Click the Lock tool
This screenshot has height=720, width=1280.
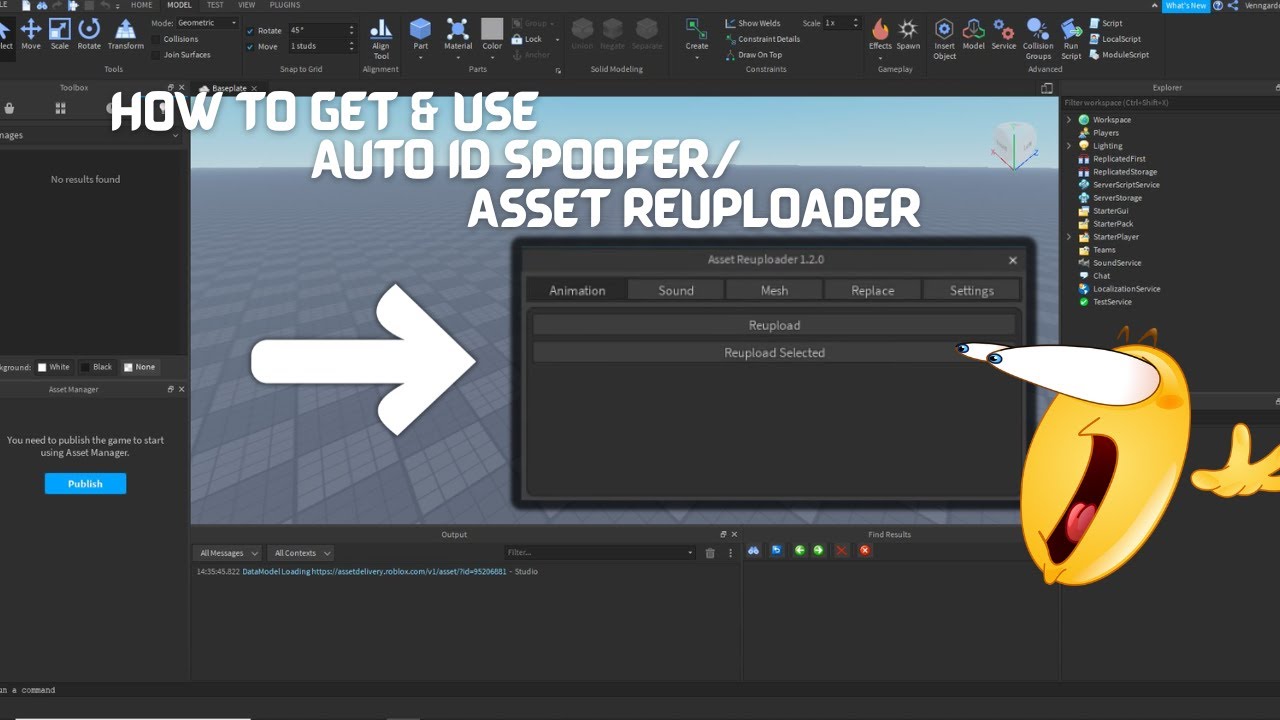[x=526, y=39]
